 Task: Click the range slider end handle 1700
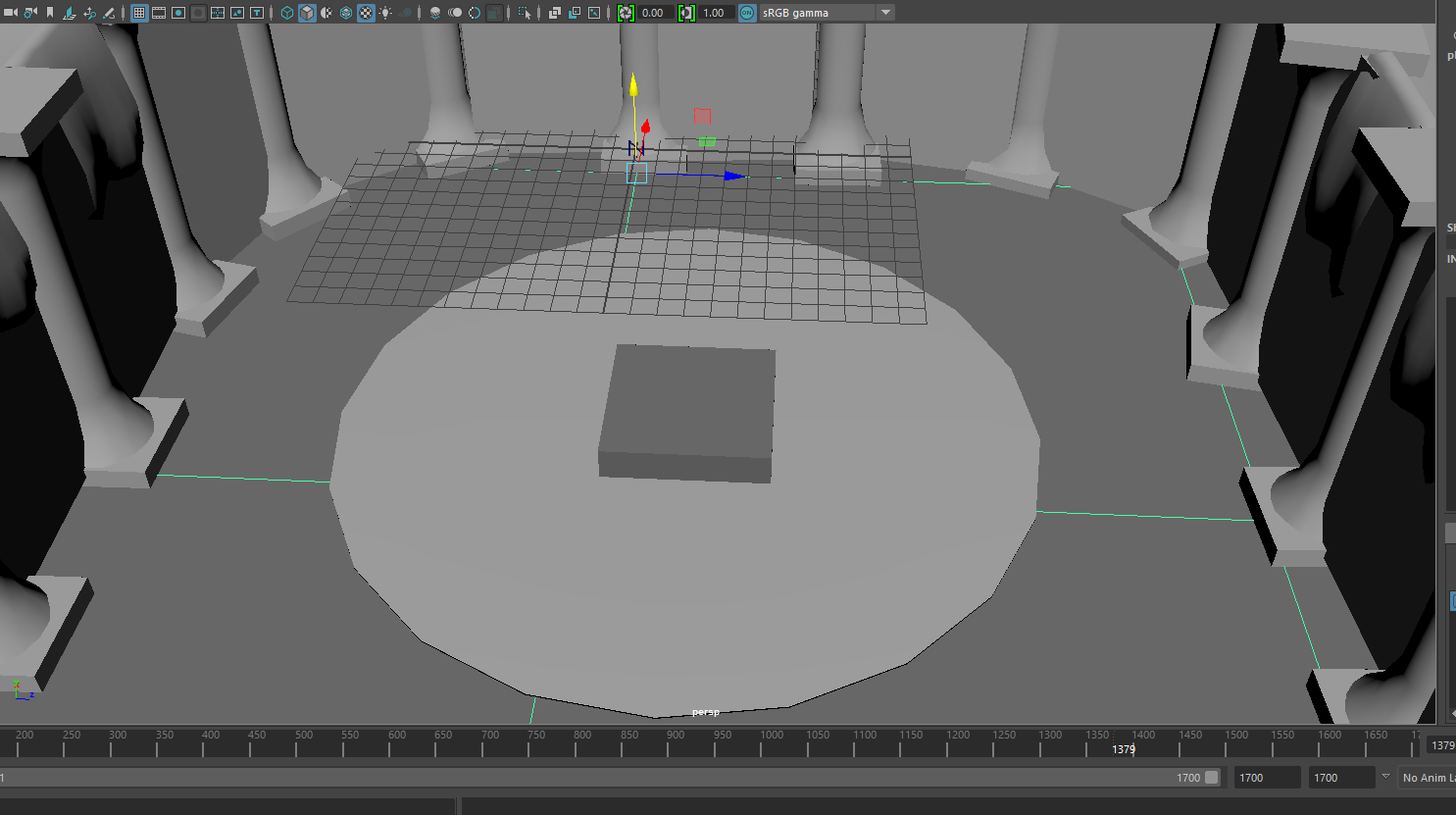click(x=1212, y=778)
